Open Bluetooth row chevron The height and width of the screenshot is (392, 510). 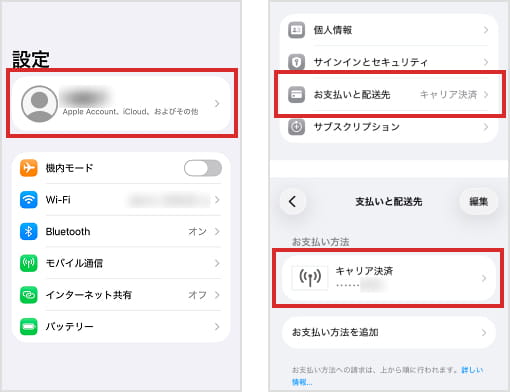pos(217,231)
